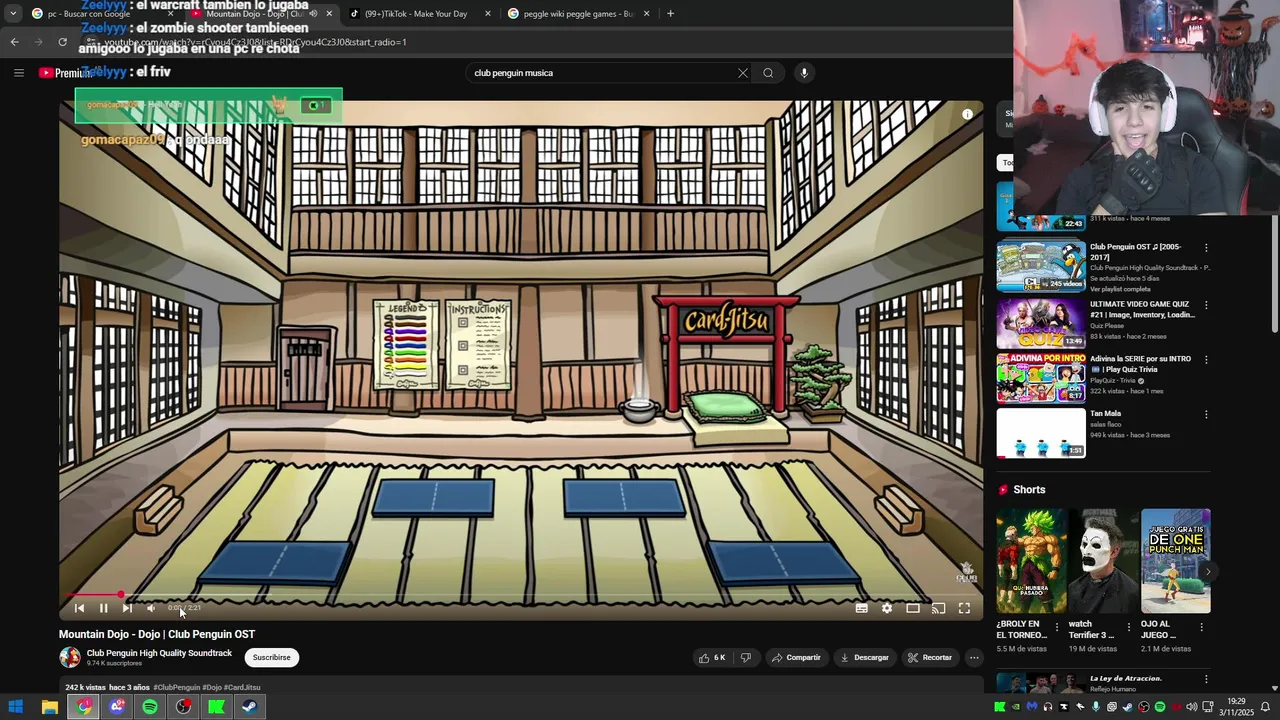Open system tray volume control
Viewport: 1280px width, 720px height.
point(1191,707)
